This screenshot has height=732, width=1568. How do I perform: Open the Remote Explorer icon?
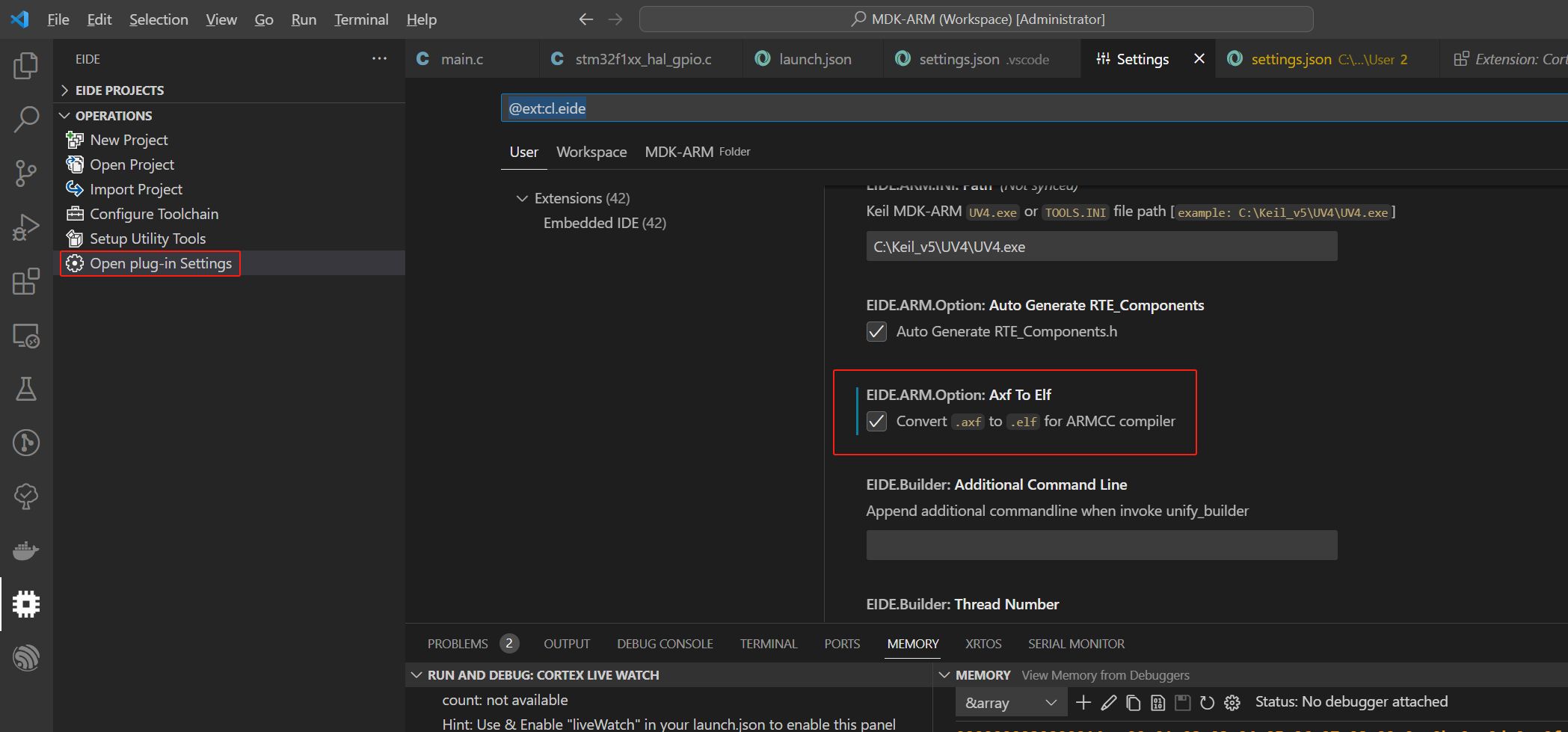pyautogui.click(x=26, y=336)
